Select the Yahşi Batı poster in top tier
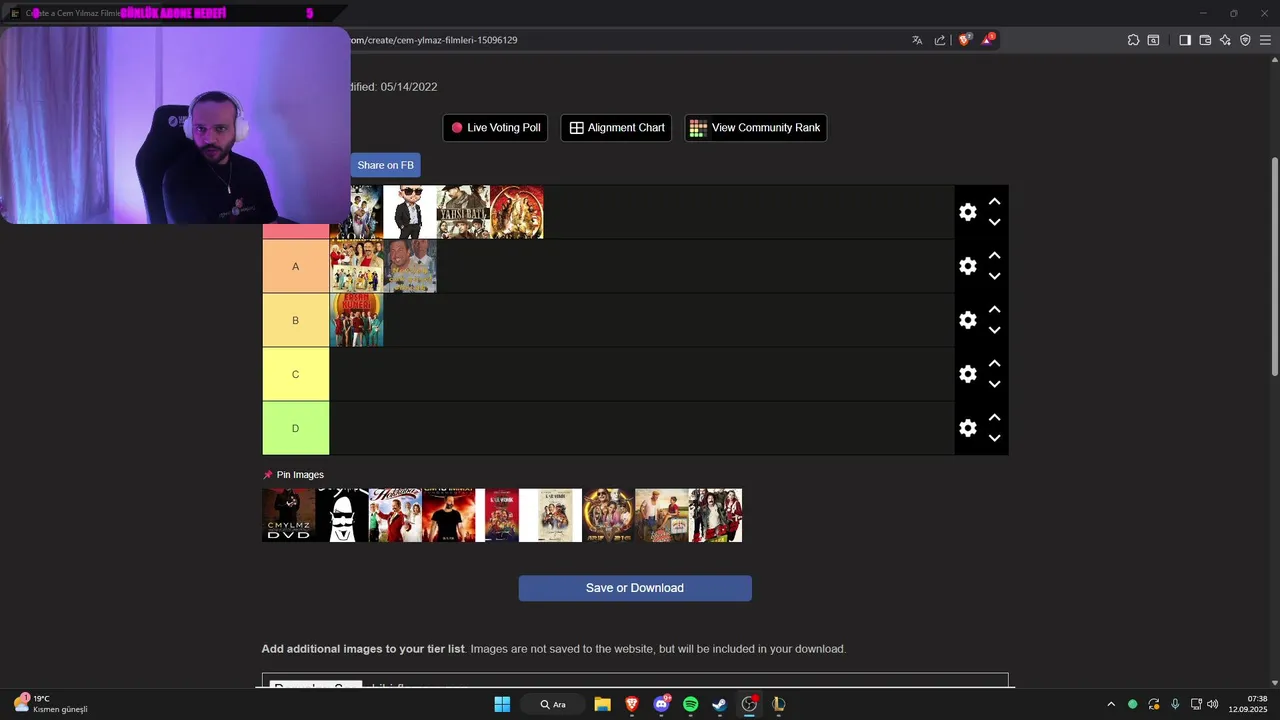This screenshot has width=1280, height=720. pos(463,212)
